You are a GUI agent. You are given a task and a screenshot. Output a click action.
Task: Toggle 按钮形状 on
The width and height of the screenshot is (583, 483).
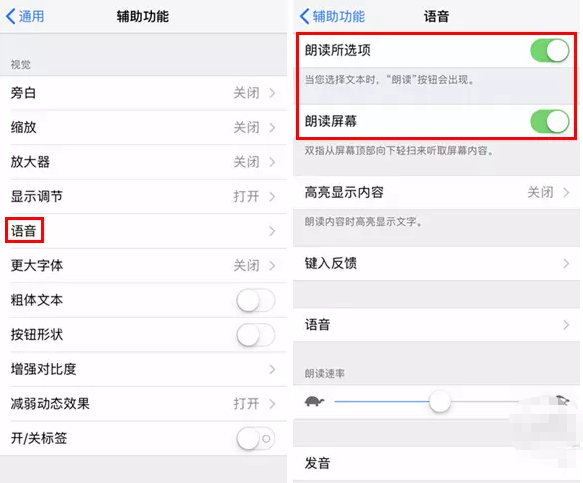coord(255,335)
